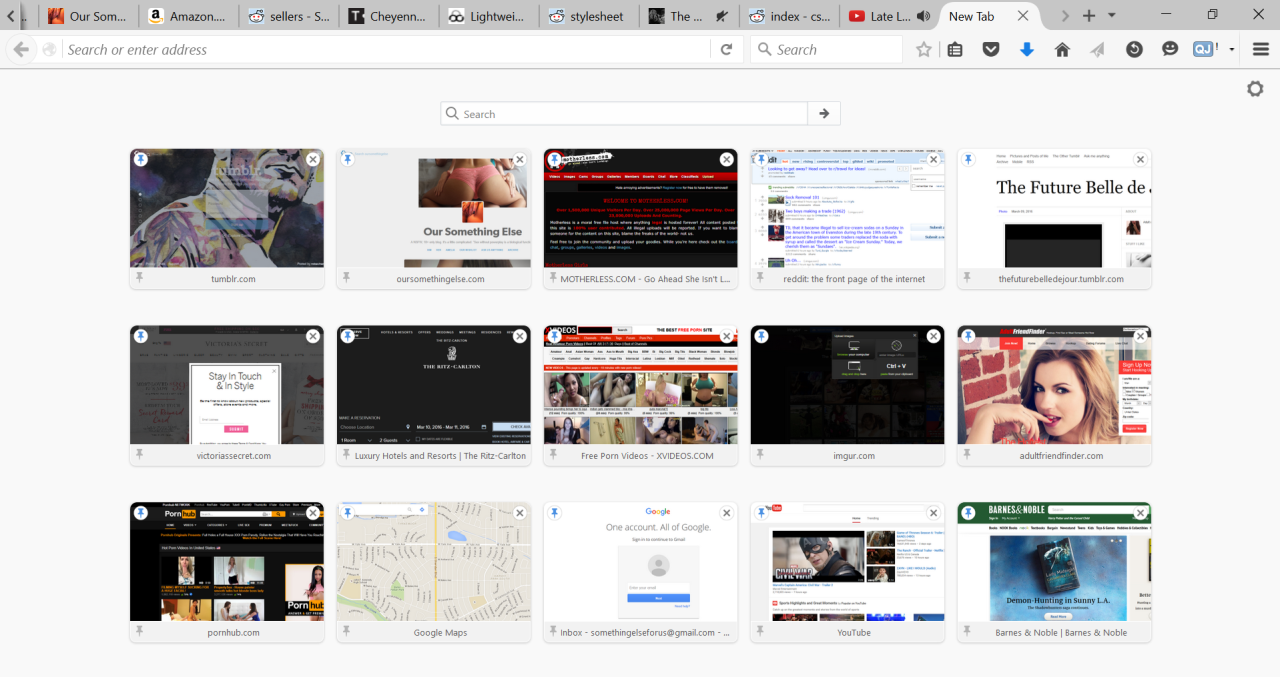Switch to the 'index - cs...' tab
This screenshot has height=677, width=1280.
click(788, 16)
